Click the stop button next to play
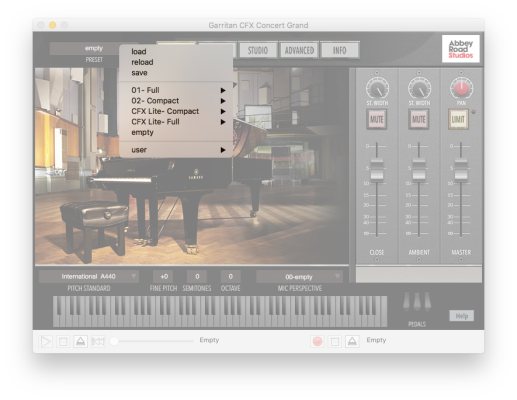The height and width of the screenshot is (400, 517). [x=63, y=342]
